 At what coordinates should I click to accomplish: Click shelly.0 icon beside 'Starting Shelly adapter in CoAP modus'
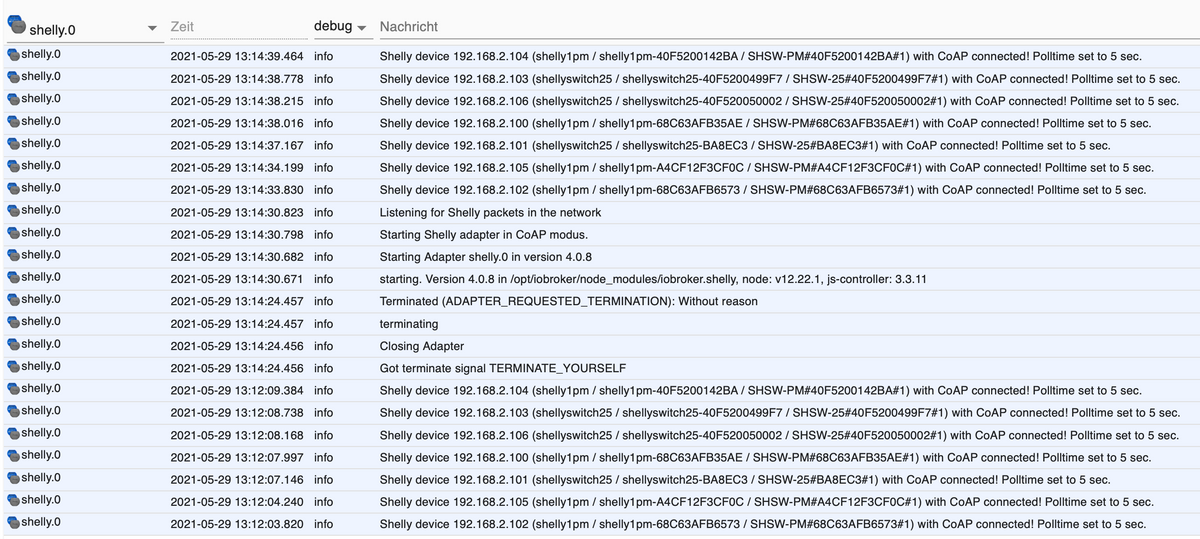13,233
